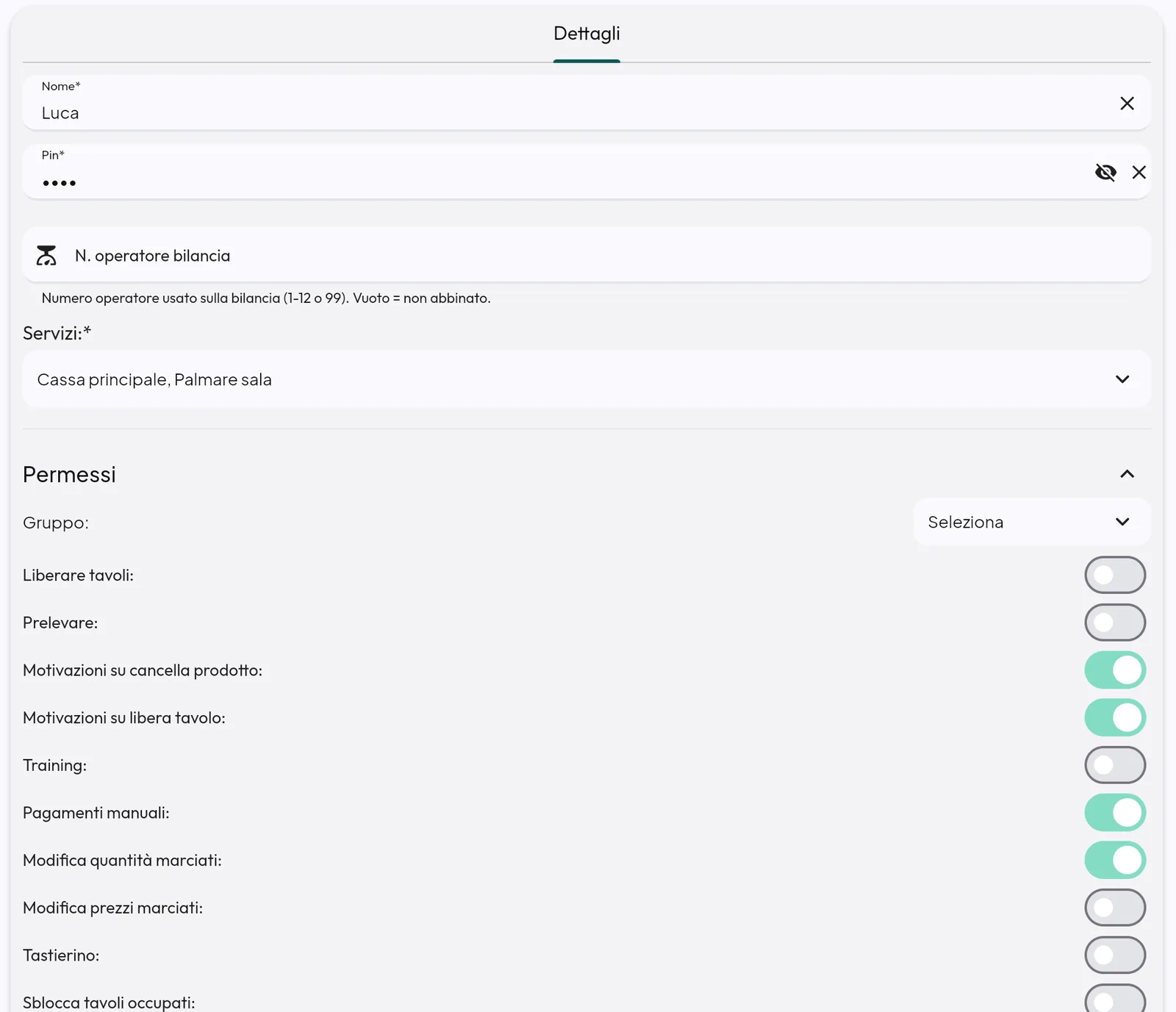Click the Gruppo: label
This screenshot has width=1176, height=1012.
[56, 523]
